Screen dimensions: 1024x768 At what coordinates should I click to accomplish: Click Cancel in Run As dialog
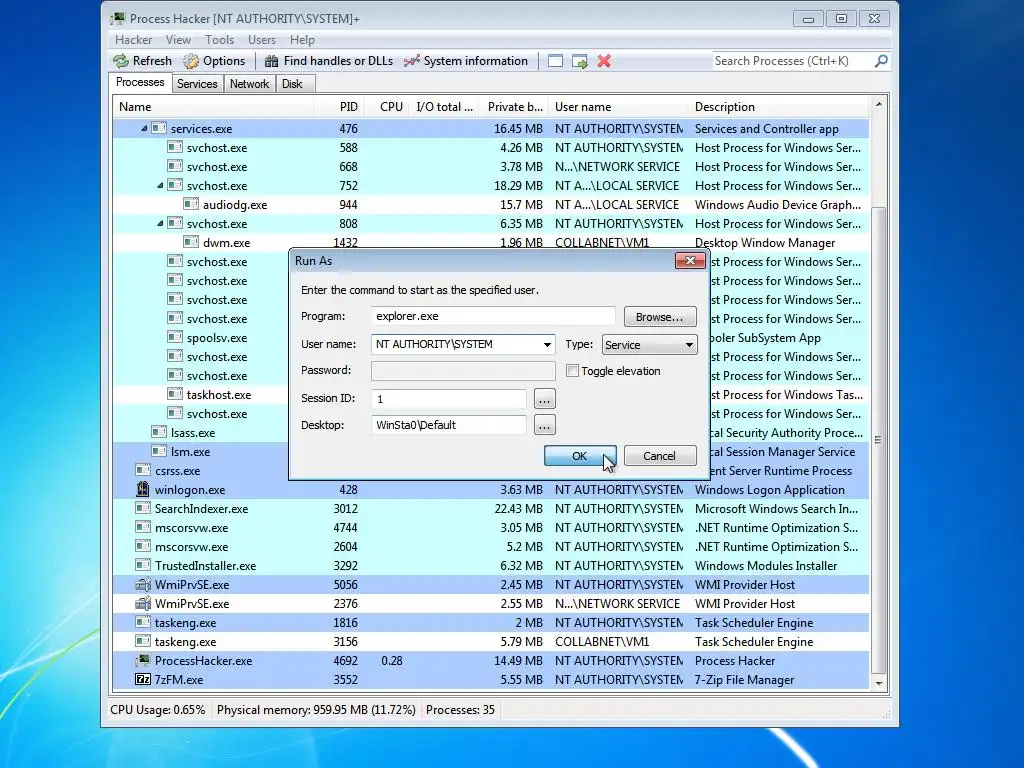[660, 456]
